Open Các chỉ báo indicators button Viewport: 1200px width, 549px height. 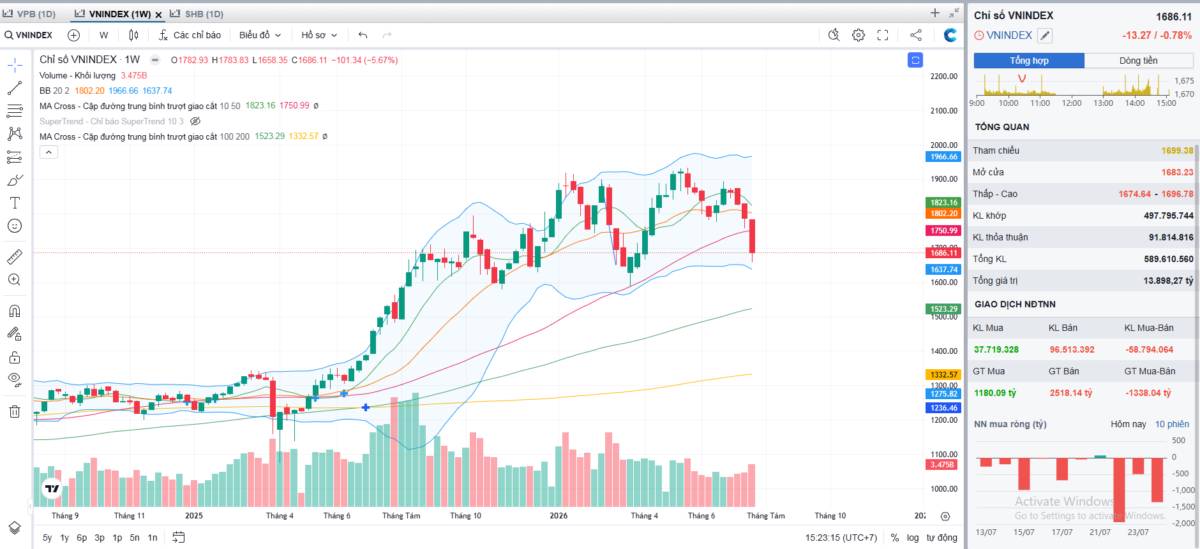pos(190,35)
